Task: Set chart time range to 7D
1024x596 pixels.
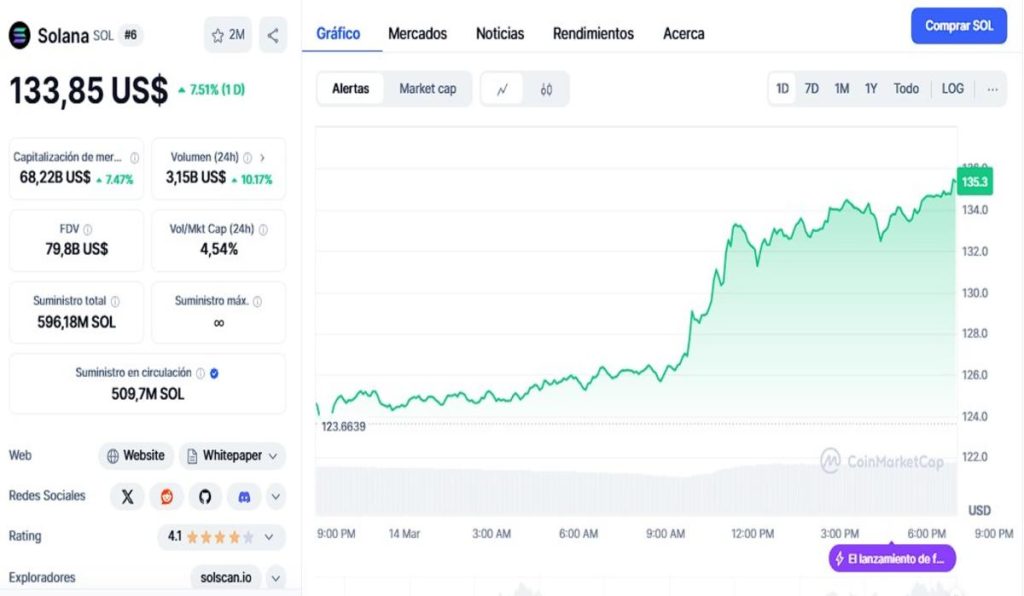Action: coord(812,89)
